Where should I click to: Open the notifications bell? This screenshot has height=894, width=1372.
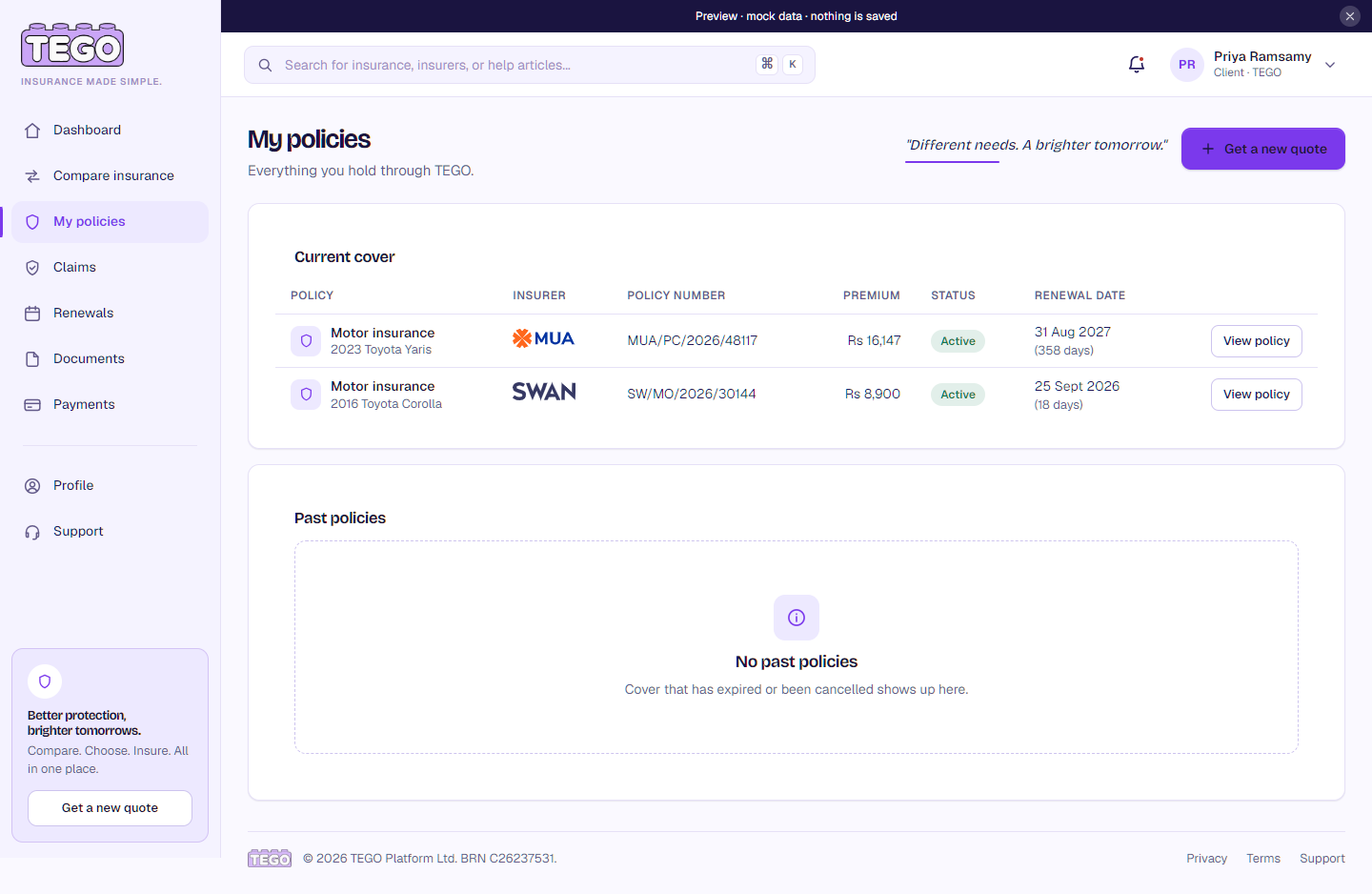click(1137, 65)
